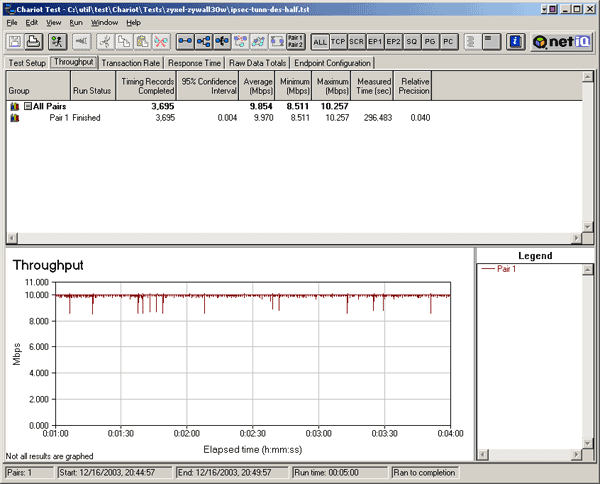Image resolution: width=600 pixels, height=484 pixels.
Task: Click the Timing Records Completed column header
Action: [x=147, y=85]
